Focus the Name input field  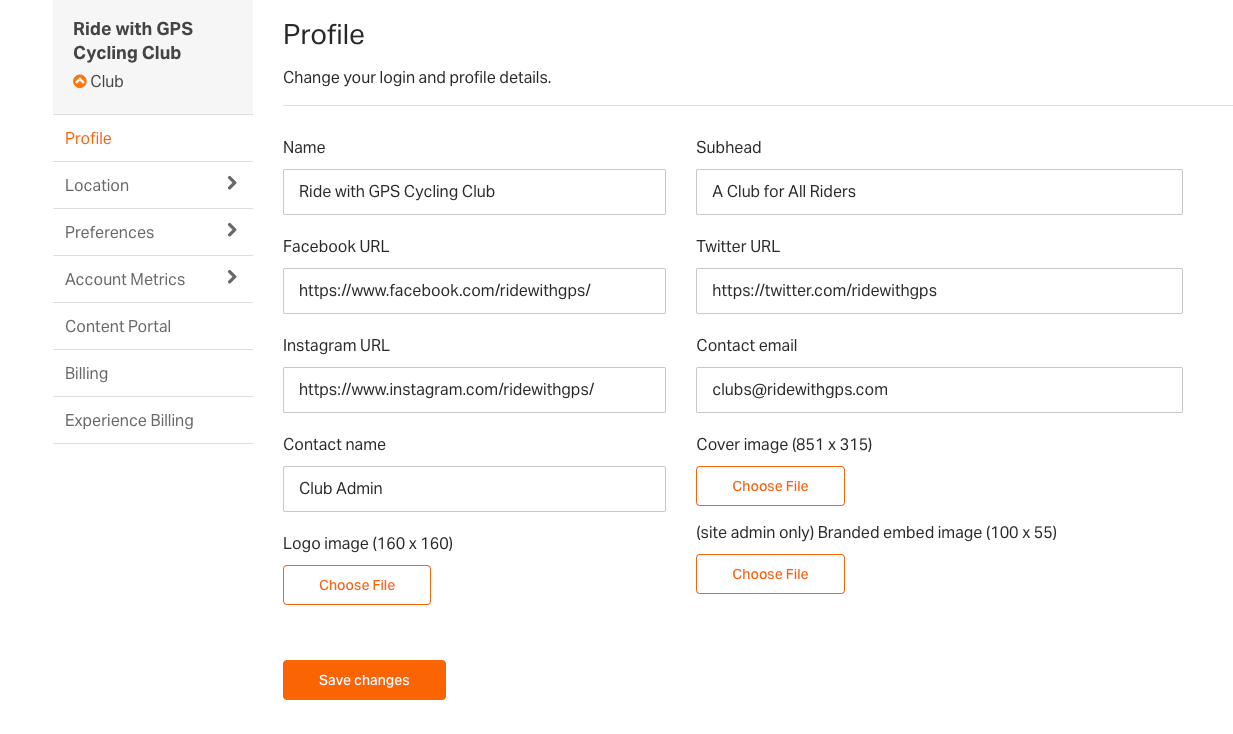click(x=474, y=192)
